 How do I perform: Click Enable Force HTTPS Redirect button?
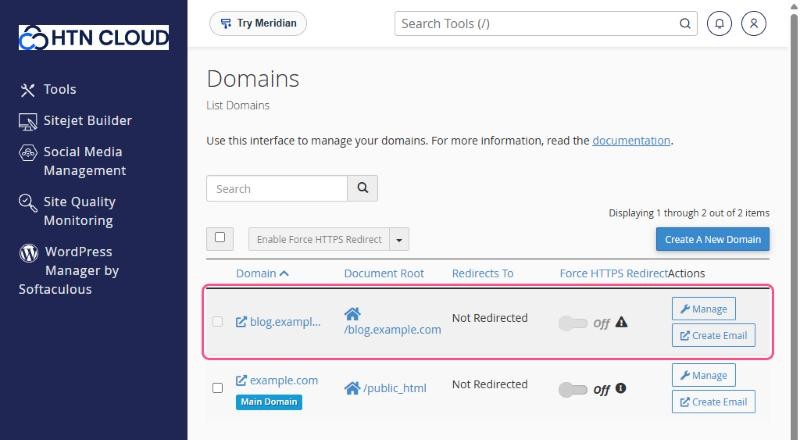[319, 239]
